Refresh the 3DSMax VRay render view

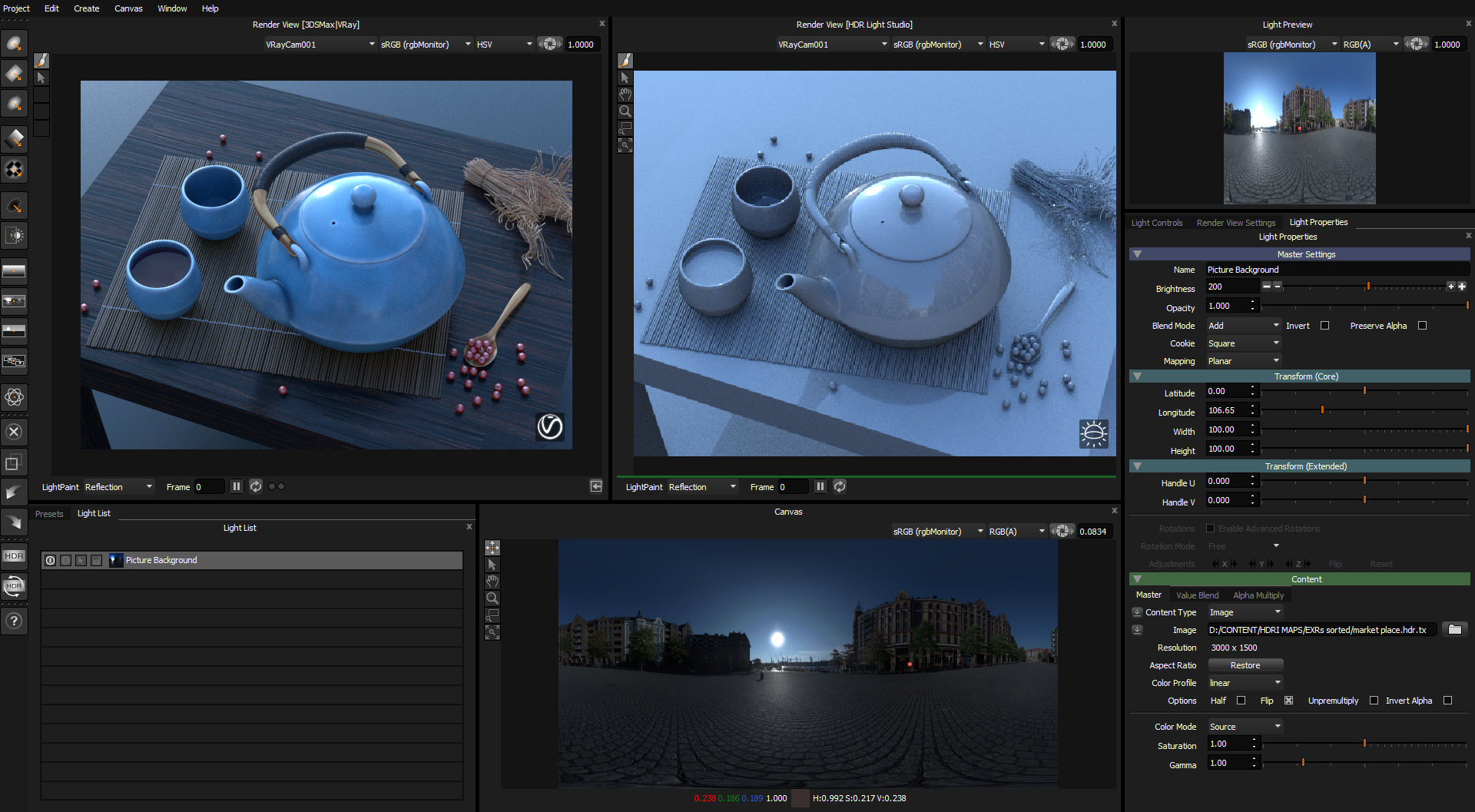[x=256, y=486]
